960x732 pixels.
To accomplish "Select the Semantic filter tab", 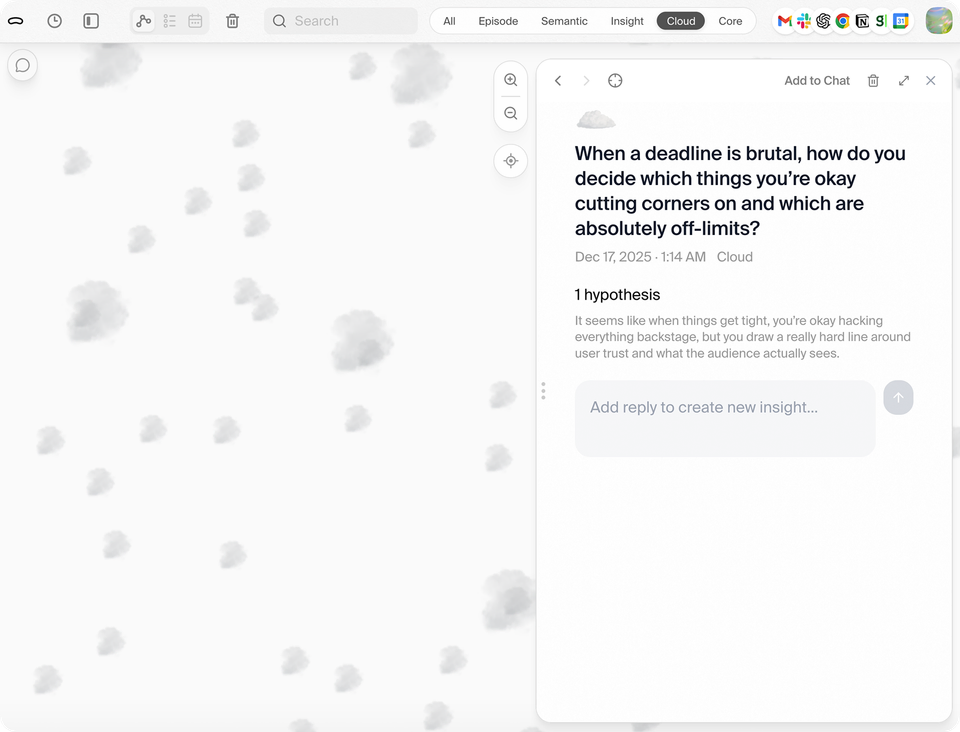I will point(564,21).
